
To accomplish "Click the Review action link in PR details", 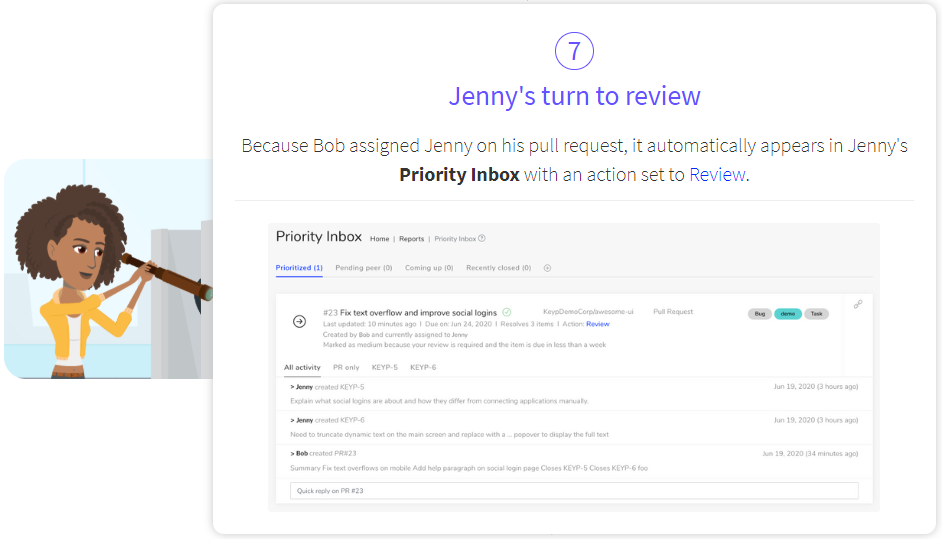I will pyautogui.click(x=598, y=324).
